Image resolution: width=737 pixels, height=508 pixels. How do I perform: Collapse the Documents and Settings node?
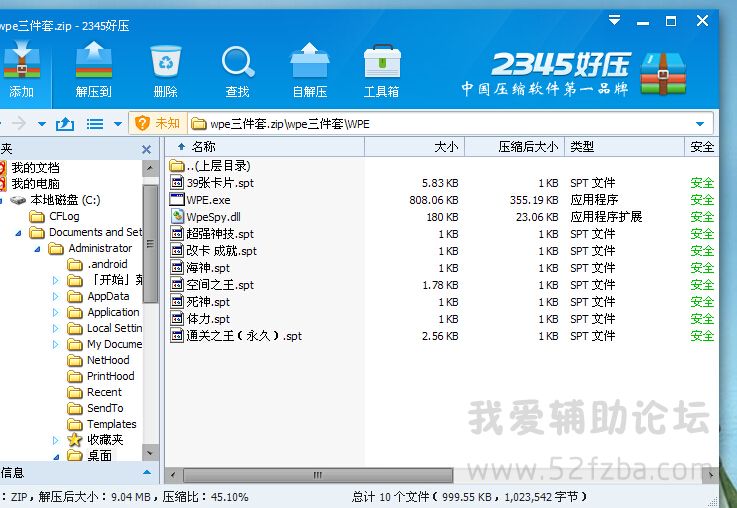[x=18, y=233]
